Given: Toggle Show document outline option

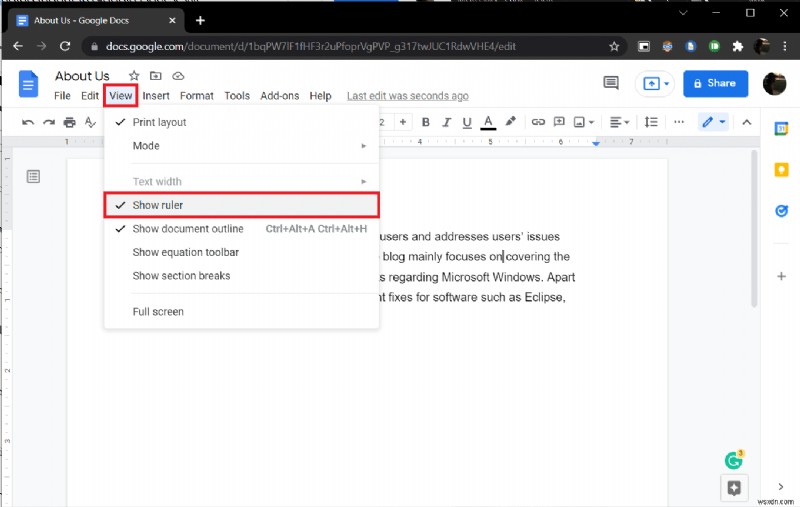Looking at the screenshot, I should pos(241,229).
